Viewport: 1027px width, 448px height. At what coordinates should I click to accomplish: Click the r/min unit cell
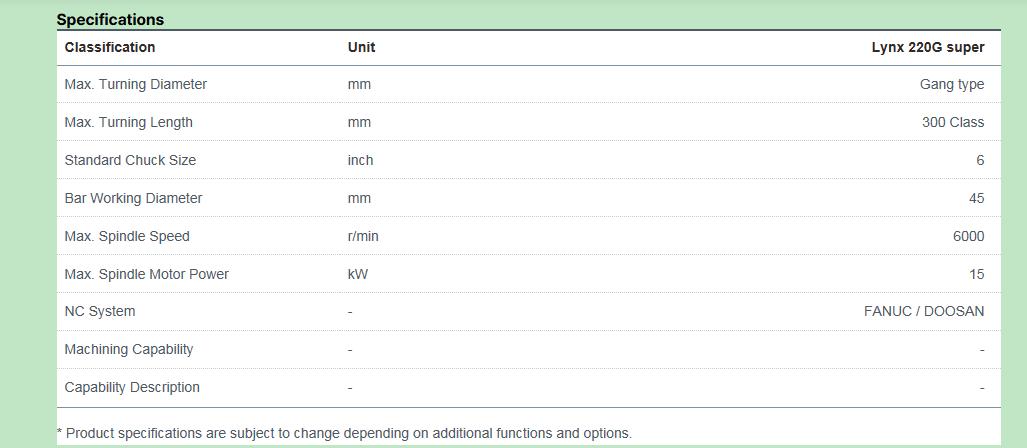tap(363, 236)
